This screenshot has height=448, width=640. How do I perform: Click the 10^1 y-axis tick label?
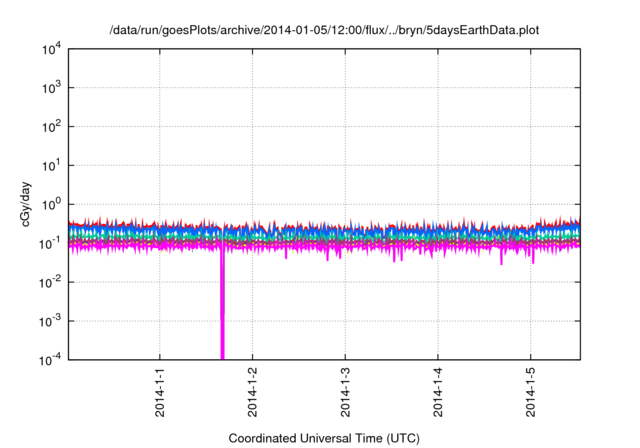click(51, 166)
